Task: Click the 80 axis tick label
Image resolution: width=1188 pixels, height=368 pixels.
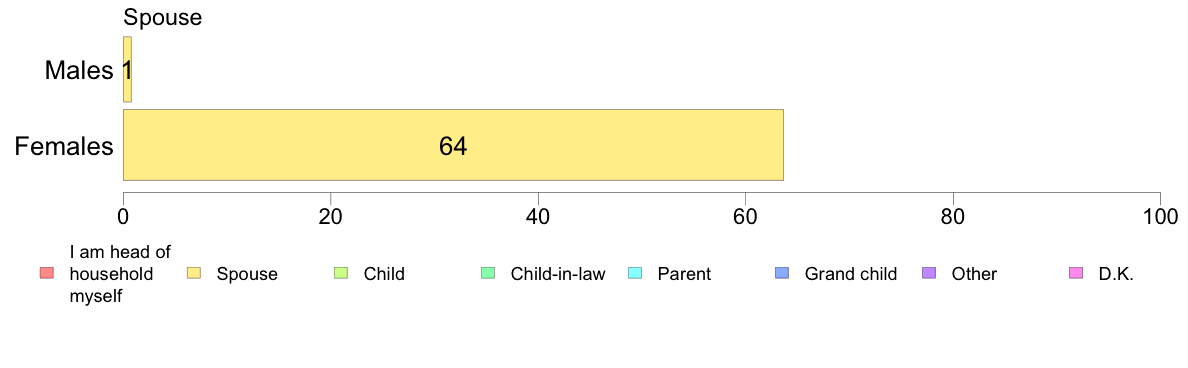Action: tap(953, 215)
